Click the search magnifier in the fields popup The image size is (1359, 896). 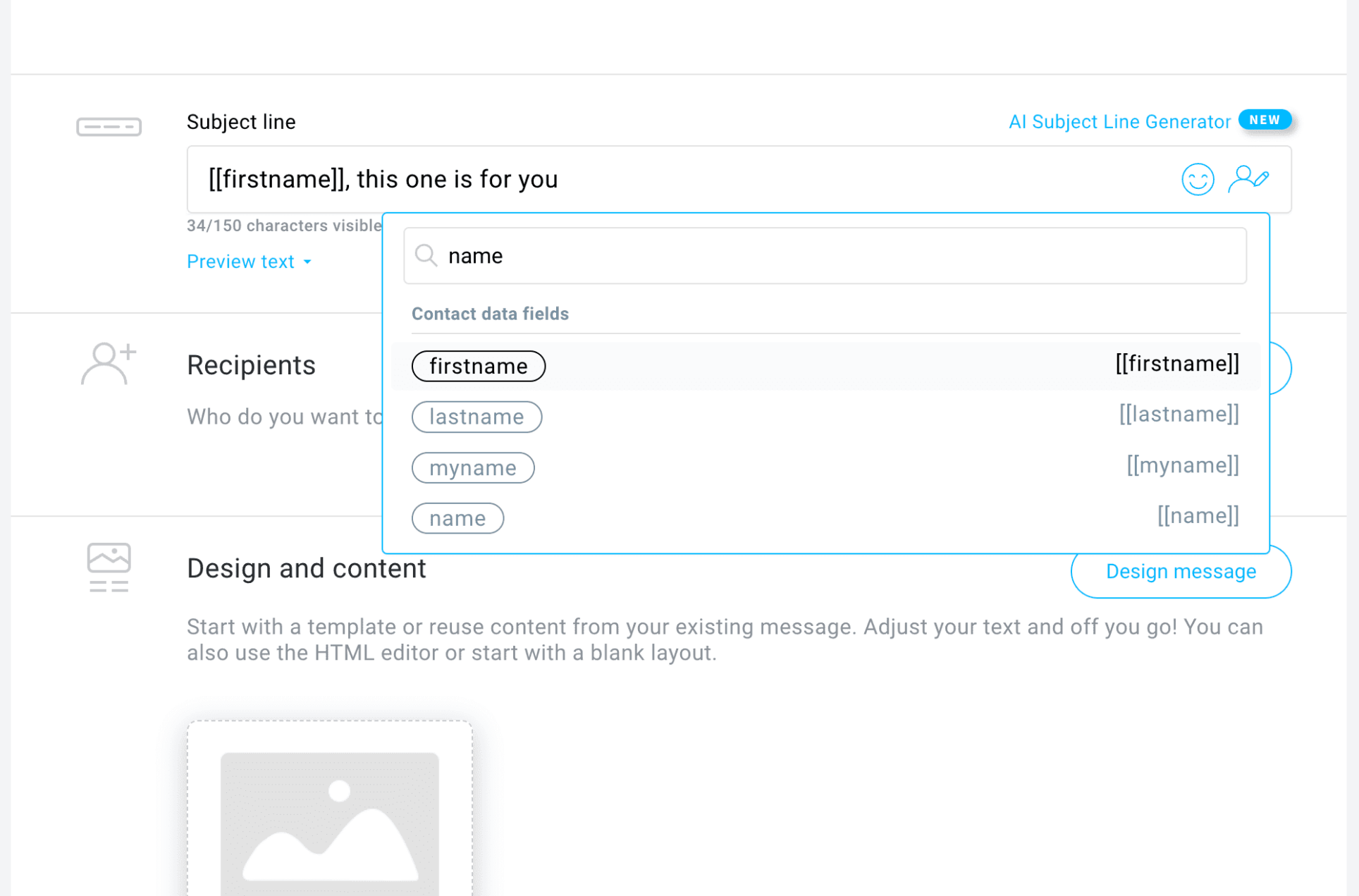click(x=426, y=255)
